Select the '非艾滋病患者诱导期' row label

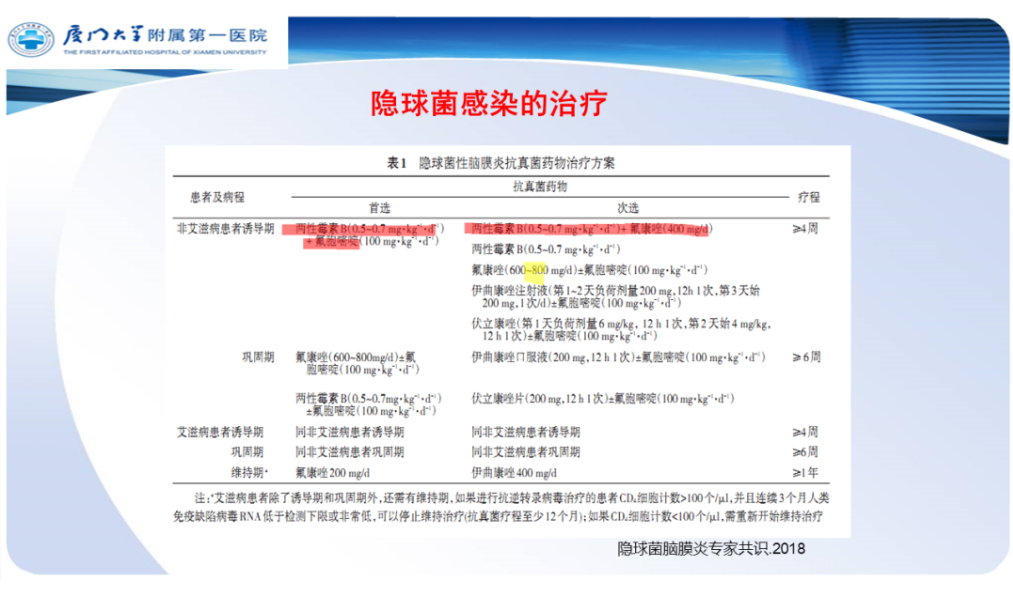click(x=225, y=229)
